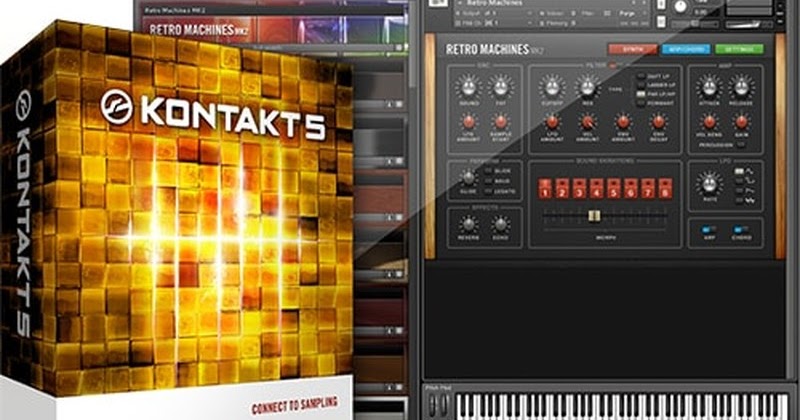Click the REVERB effects knob
Image resolution: width=800 pixels, height=420 pixels.
pyautogui.click(x=468, y=224)
